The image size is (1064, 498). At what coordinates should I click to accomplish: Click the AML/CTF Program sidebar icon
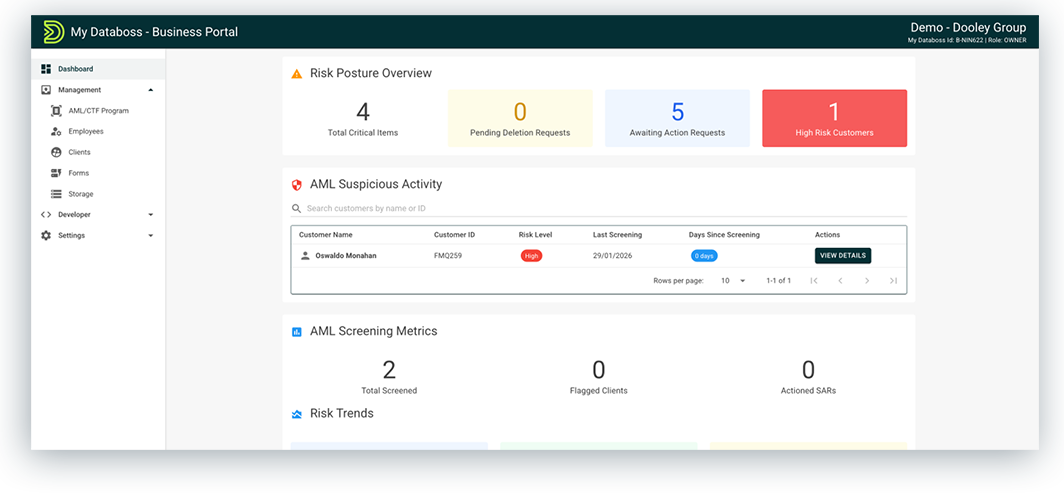pyautogui.click(x=57, y=111)
